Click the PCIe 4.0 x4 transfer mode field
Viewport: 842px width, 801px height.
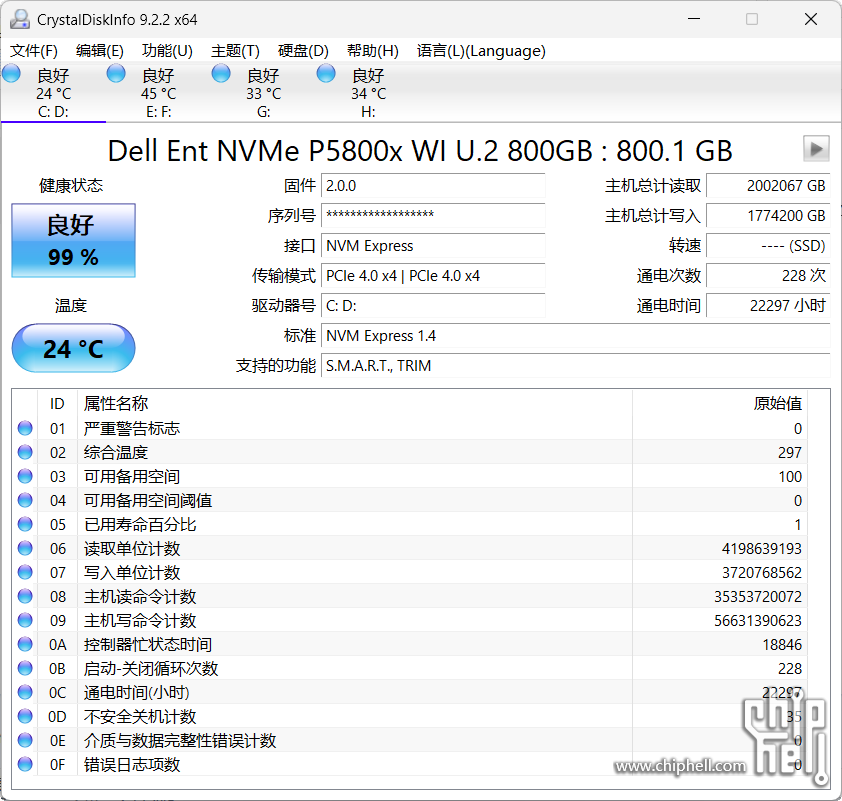tap(433, 276)
